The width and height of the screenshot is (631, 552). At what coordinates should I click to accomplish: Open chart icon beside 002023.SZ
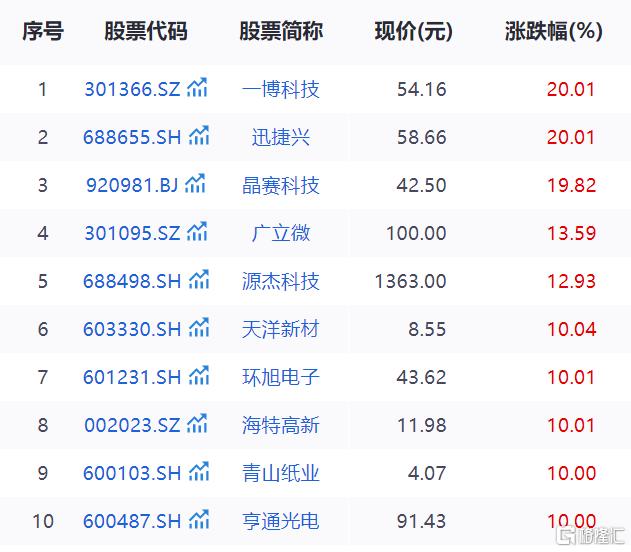point(197,423)
